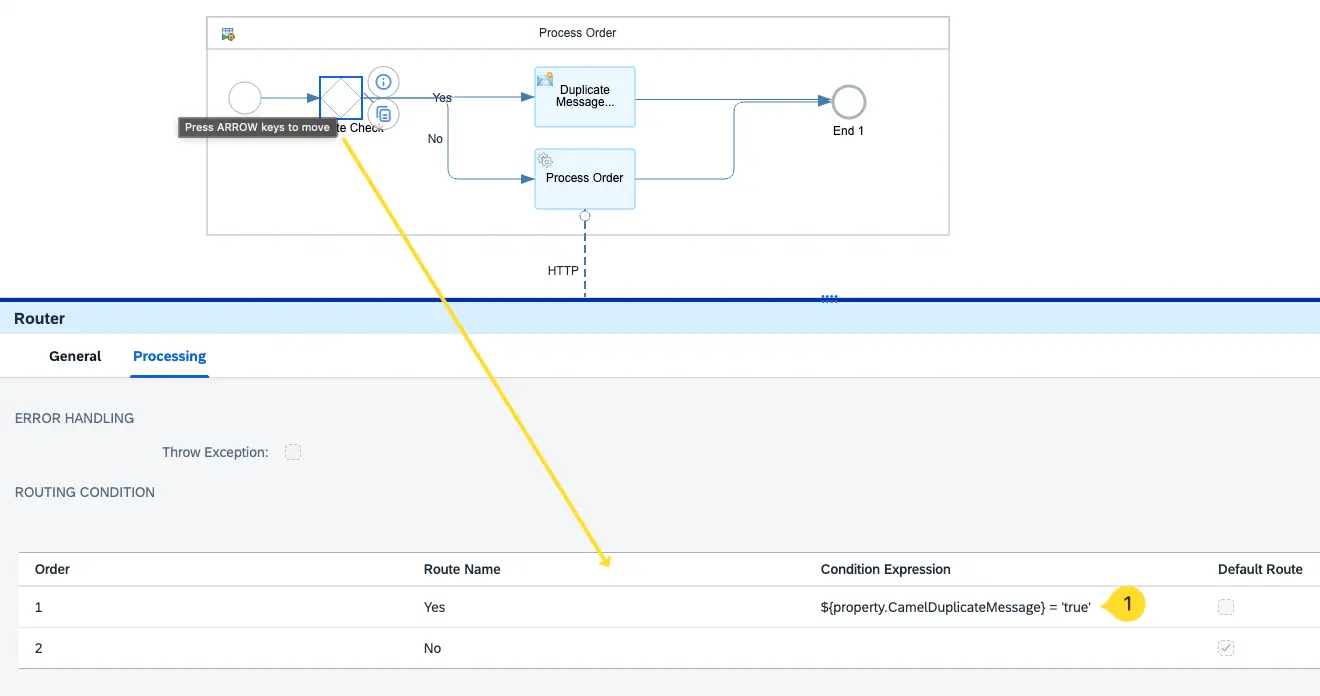Viewport: 1320px width, 696px height.
Task: Select the Start event circle
Action: 245,98
